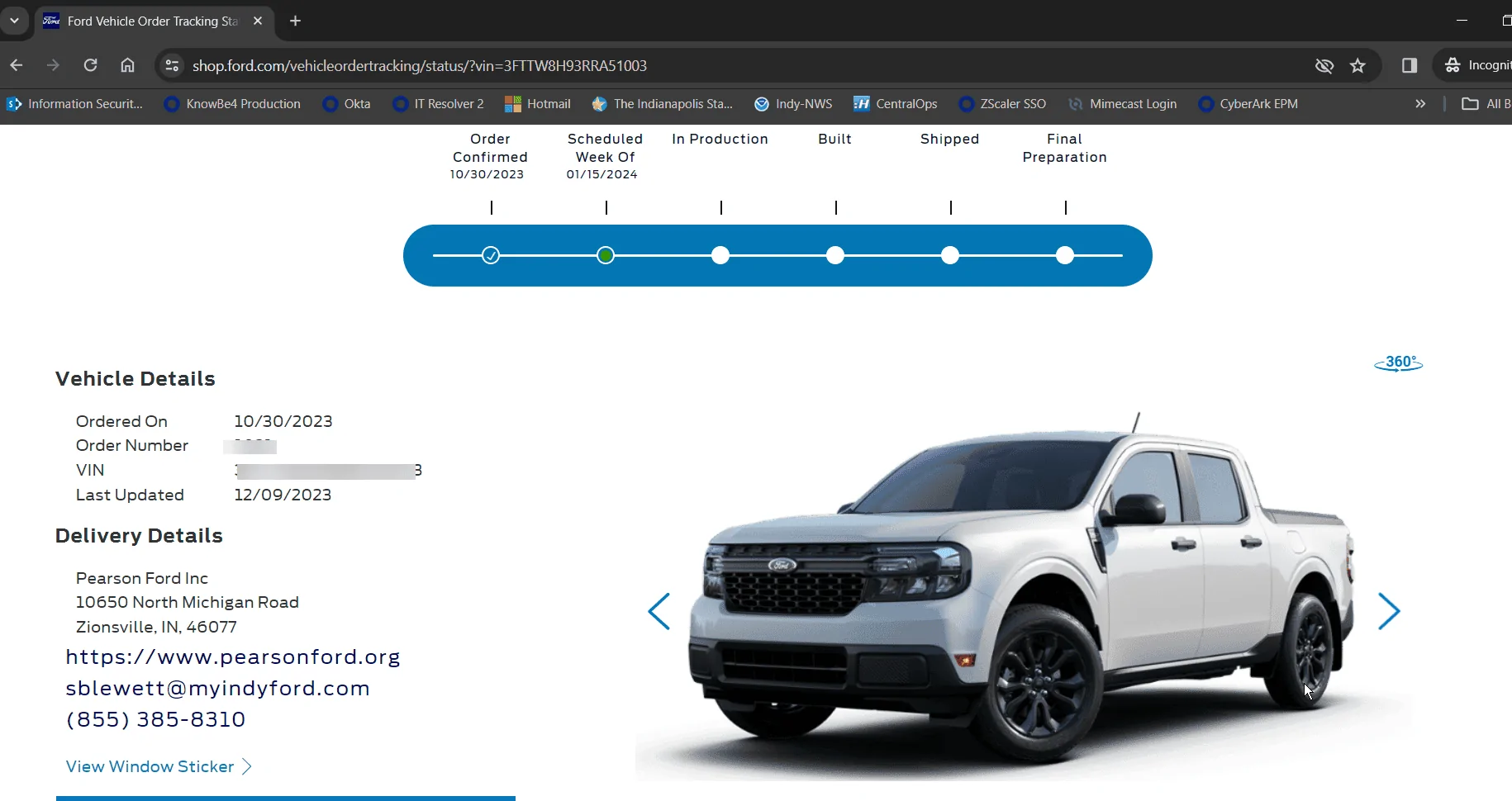Open the ZScaler SSO bookmark

pos(1002,104)
